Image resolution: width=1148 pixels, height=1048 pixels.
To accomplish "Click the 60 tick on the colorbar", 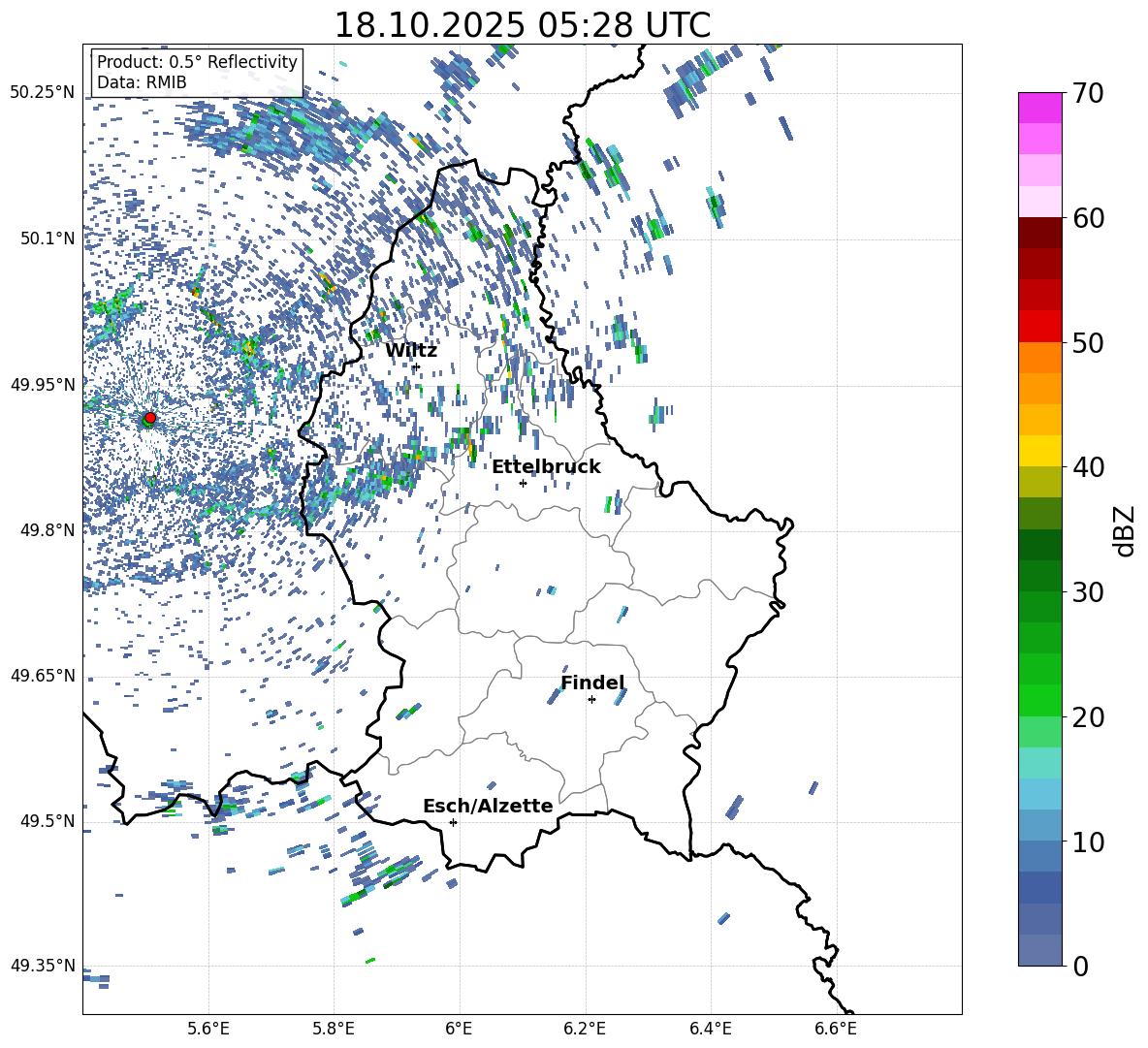I will 1089,218.
